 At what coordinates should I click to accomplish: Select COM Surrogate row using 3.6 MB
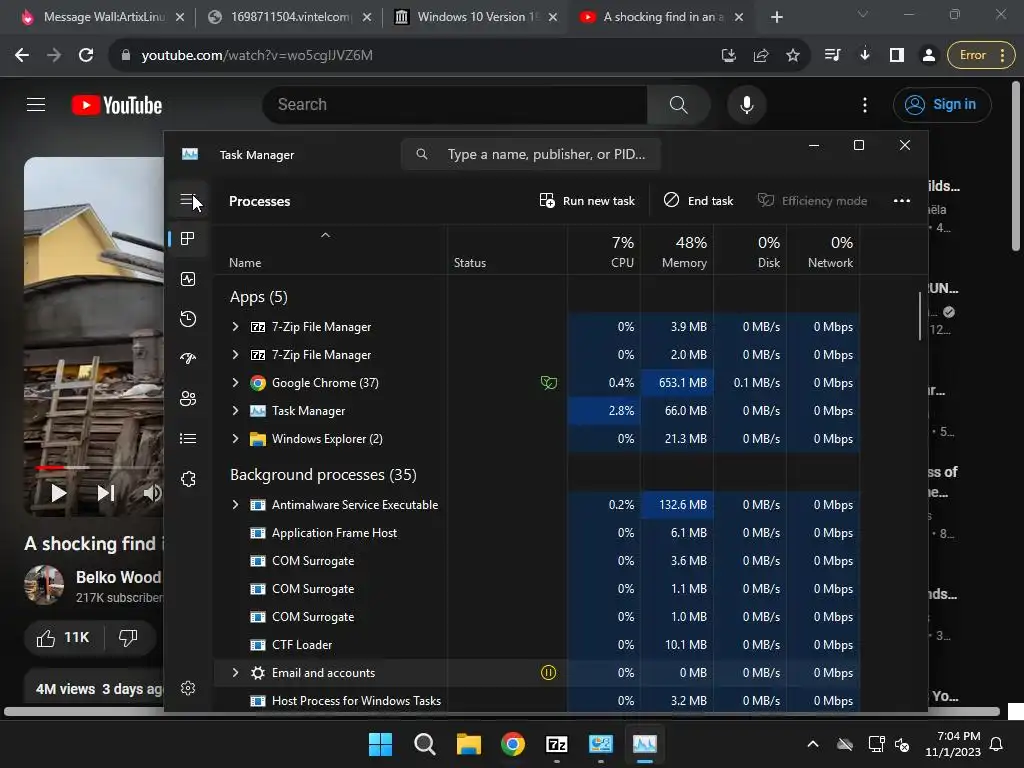[x=537, y=561]
